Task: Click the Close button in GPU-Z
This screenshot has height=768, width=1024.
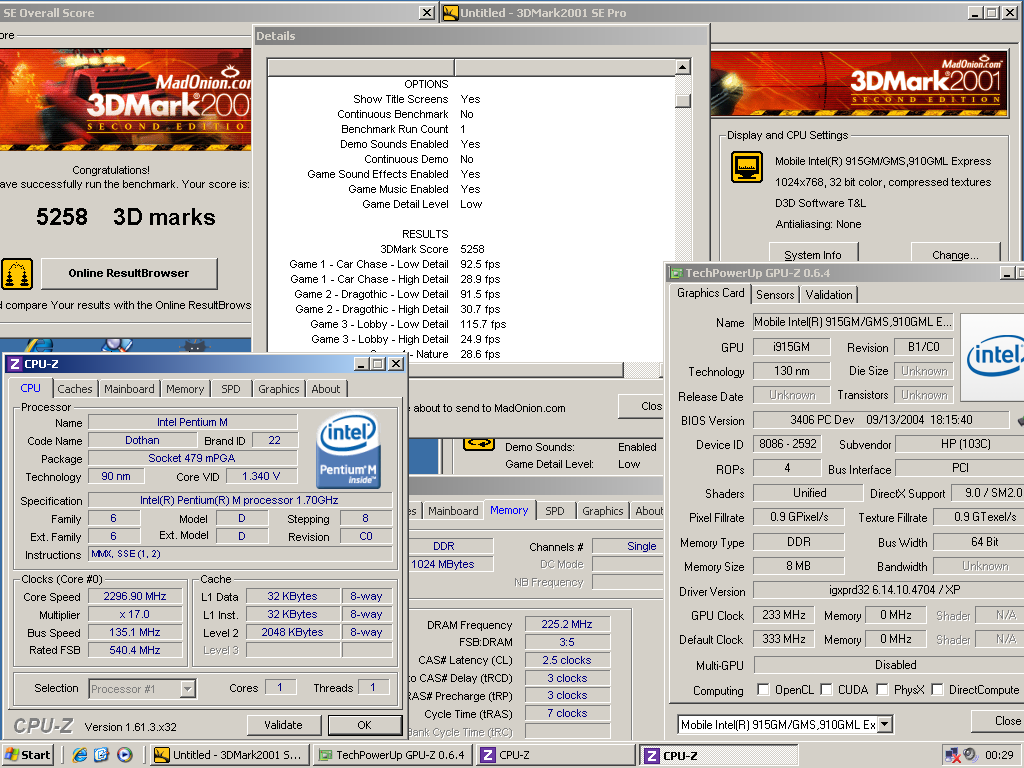Action: [x=1000, y=721]
